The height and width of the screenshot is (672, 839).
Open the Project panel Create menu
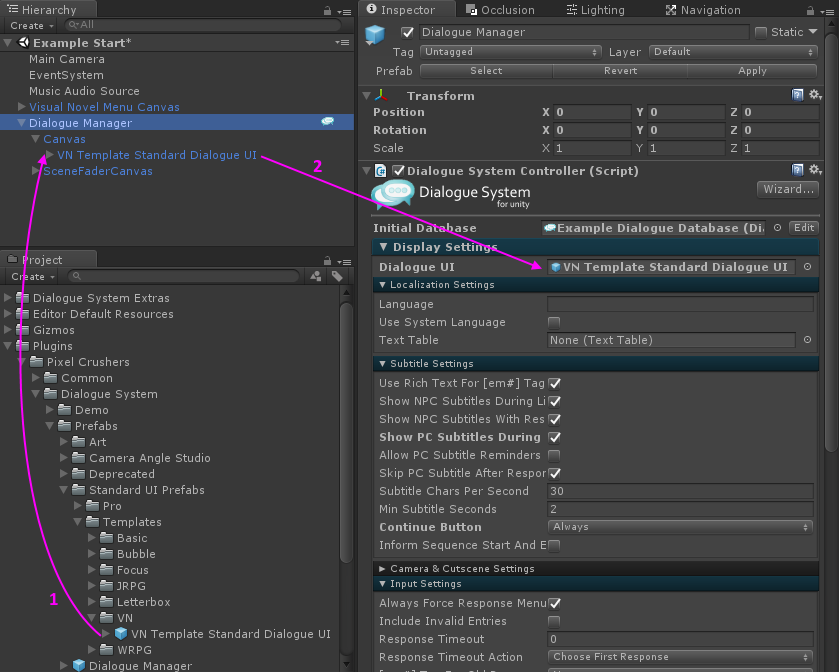tap(33, 276)
